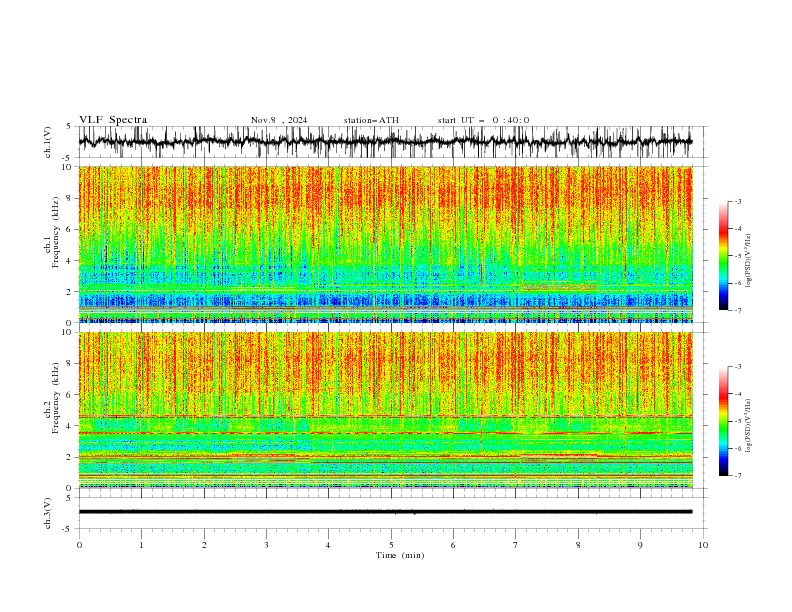Screen dimensions: 792x612
Task: Click the "-3" label on ch.2 colorbar
Action: coord(738,367)
